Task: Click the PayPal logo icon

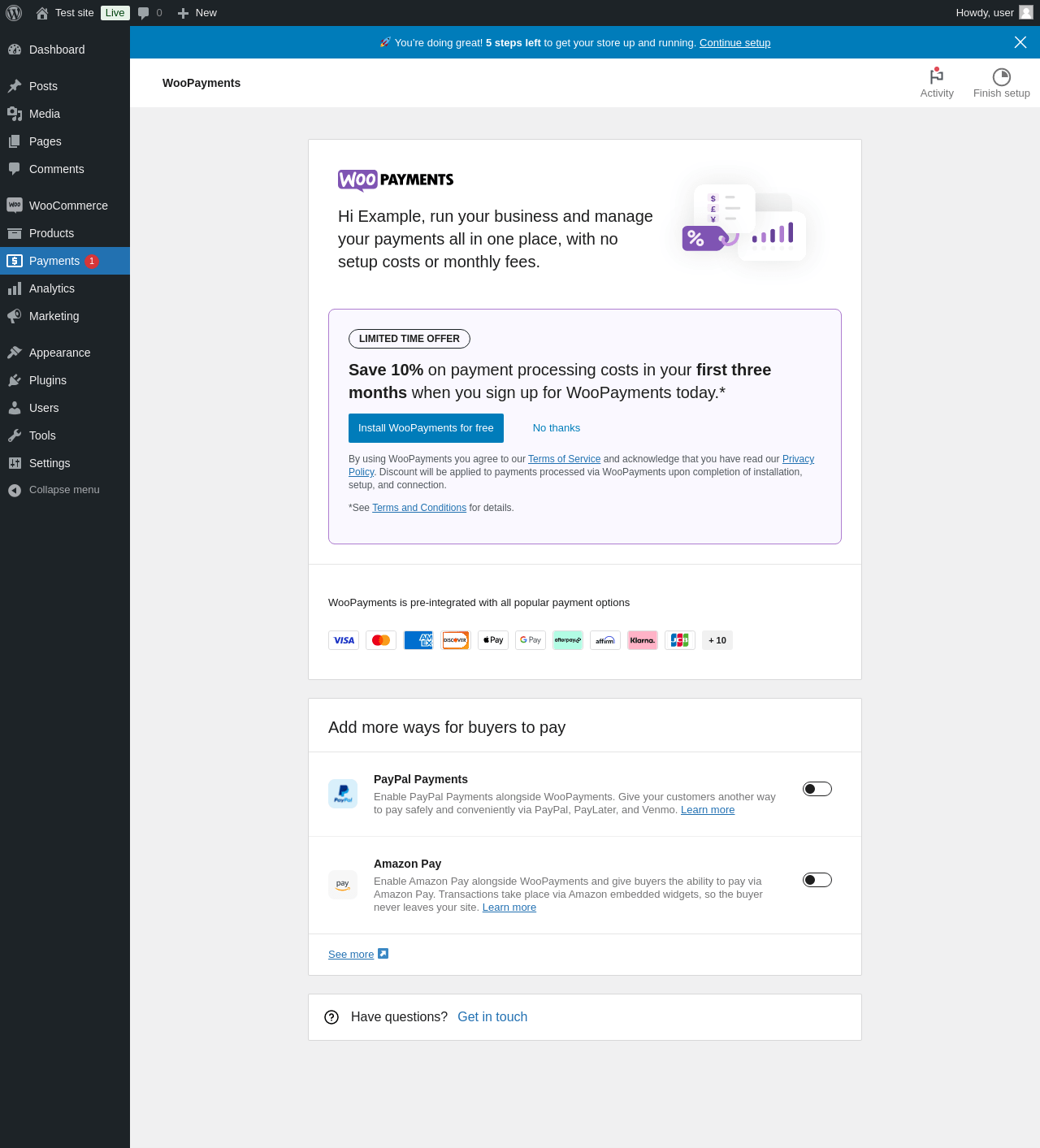Action: [x=343, y=794]
